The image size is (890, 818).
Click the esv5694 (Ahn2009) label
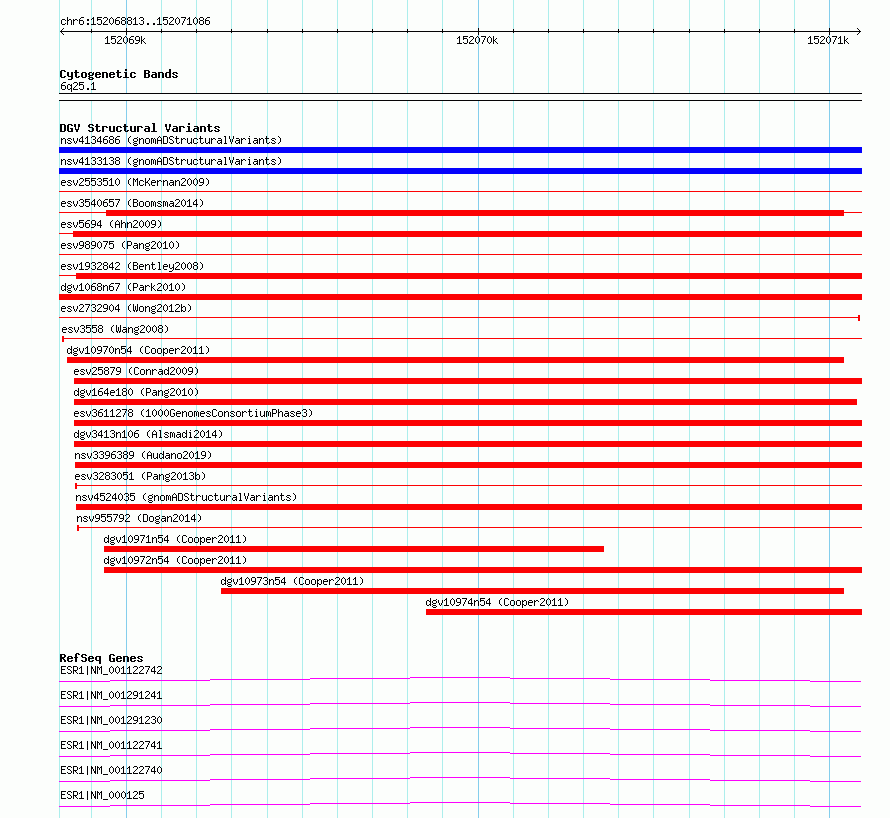(111, 224)
